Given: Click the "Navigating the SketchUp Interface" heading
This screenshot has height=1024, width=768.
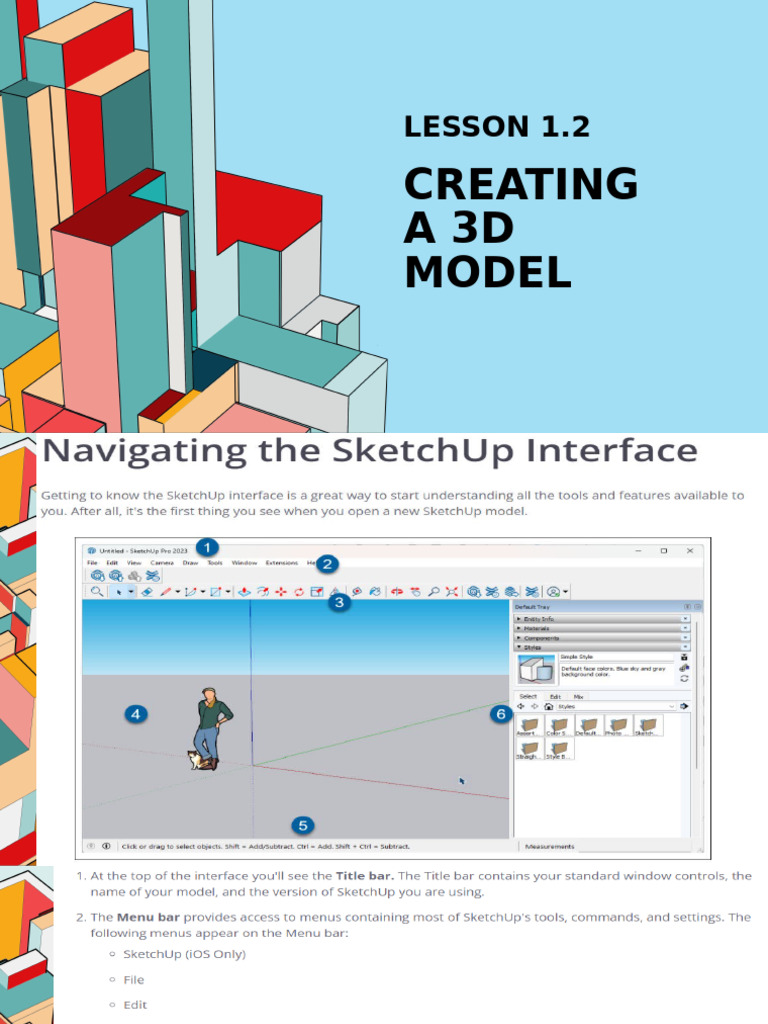Looking at the screenshot, I should click(x=370, y=451).
